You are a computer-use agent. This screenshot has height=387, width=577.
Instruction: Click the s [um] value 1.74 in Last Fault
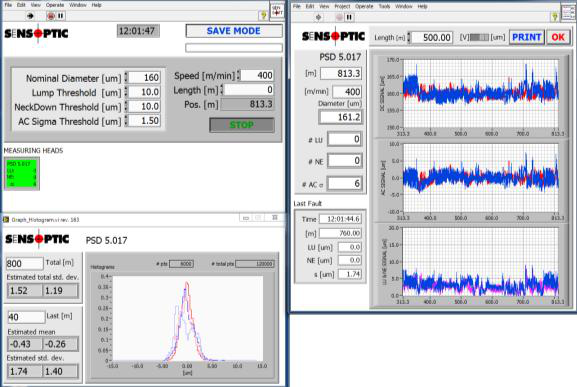click(350, 274)
